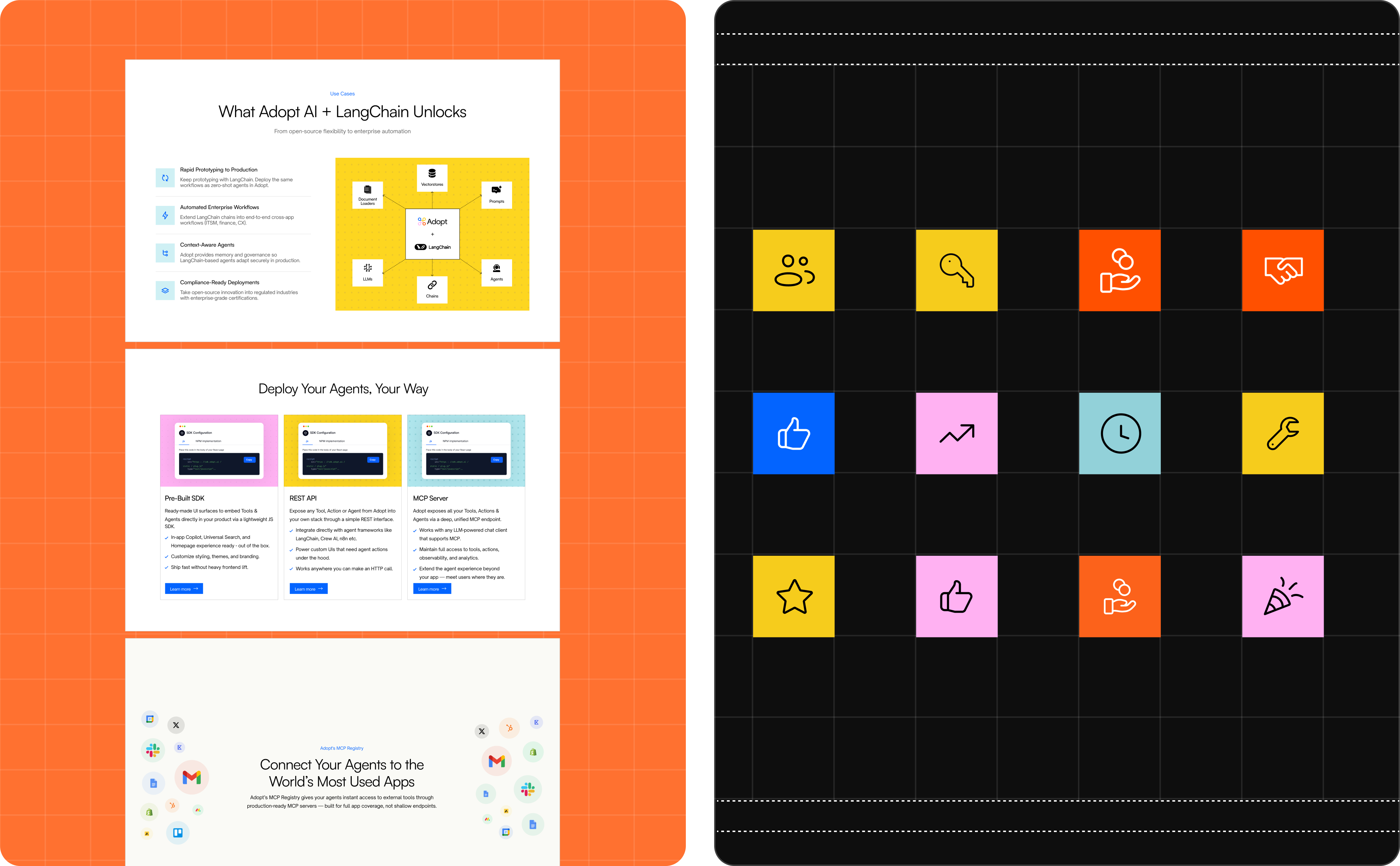
Task: Click the Slack icon in the left app cluster
Action: 153,750
